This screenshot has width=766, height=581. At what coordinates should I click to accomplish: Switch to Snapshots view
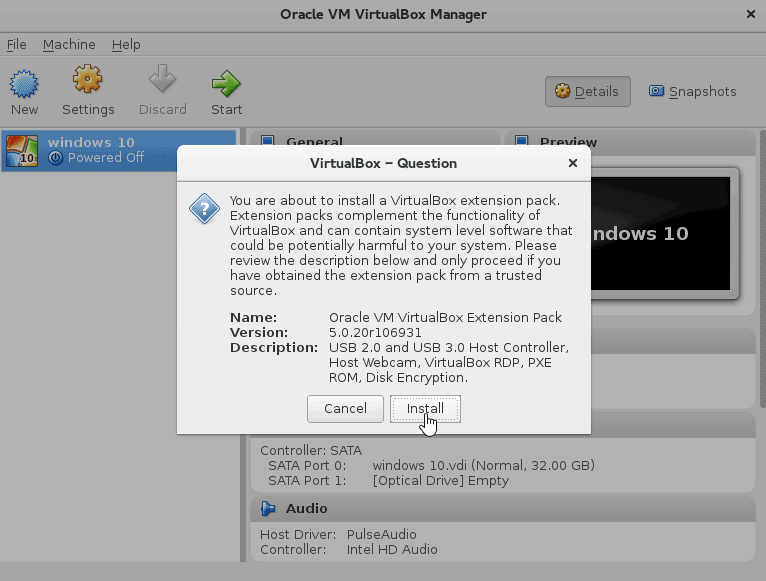tap(693, 91)
